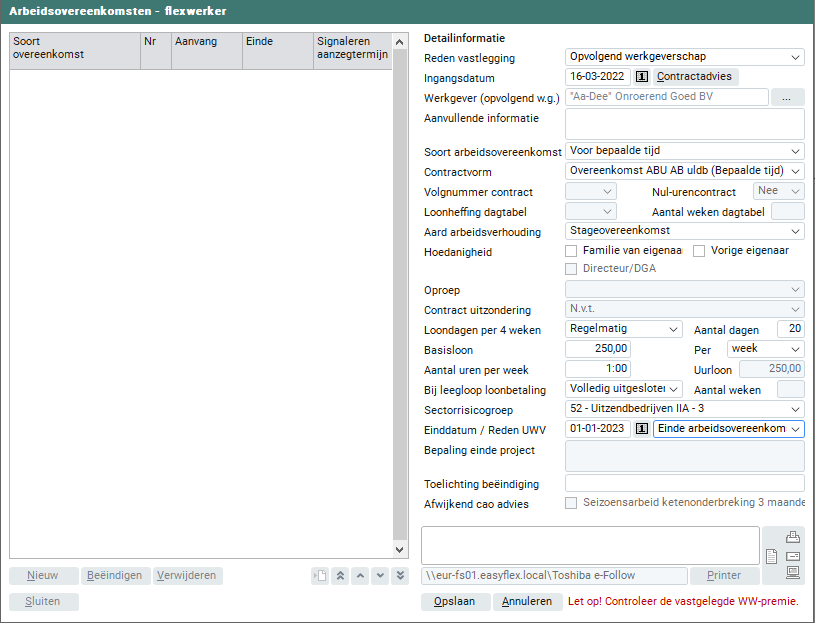Save with the Opslaan button
815x623 pixels.
[455, 602]
